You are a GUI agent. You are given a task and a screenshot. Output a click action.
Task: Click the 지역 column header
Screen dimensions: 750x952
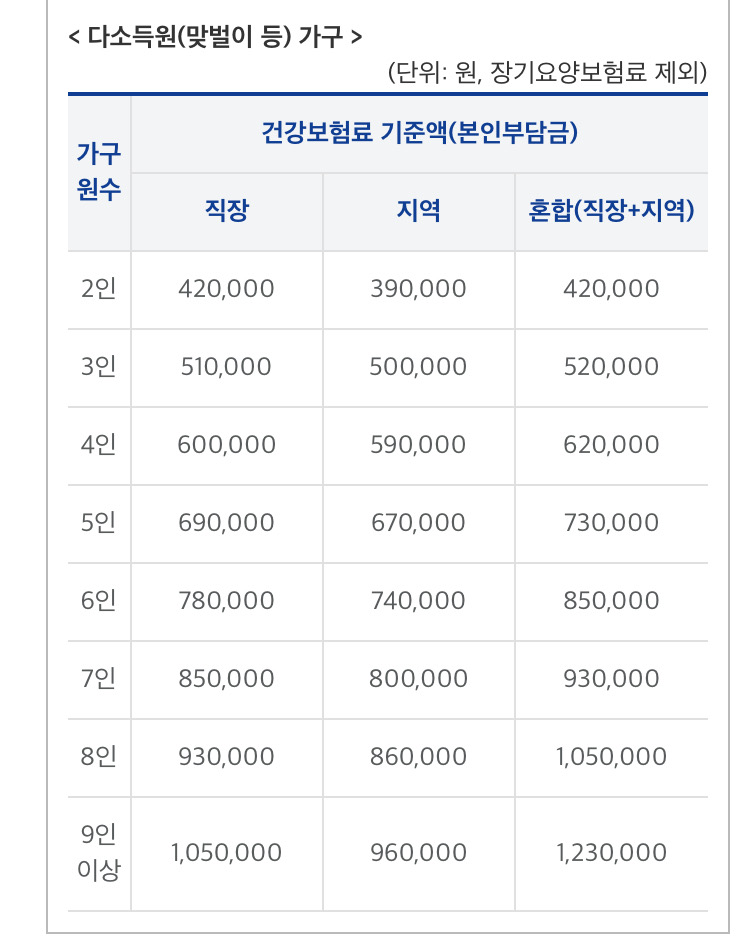pos(418,211)
